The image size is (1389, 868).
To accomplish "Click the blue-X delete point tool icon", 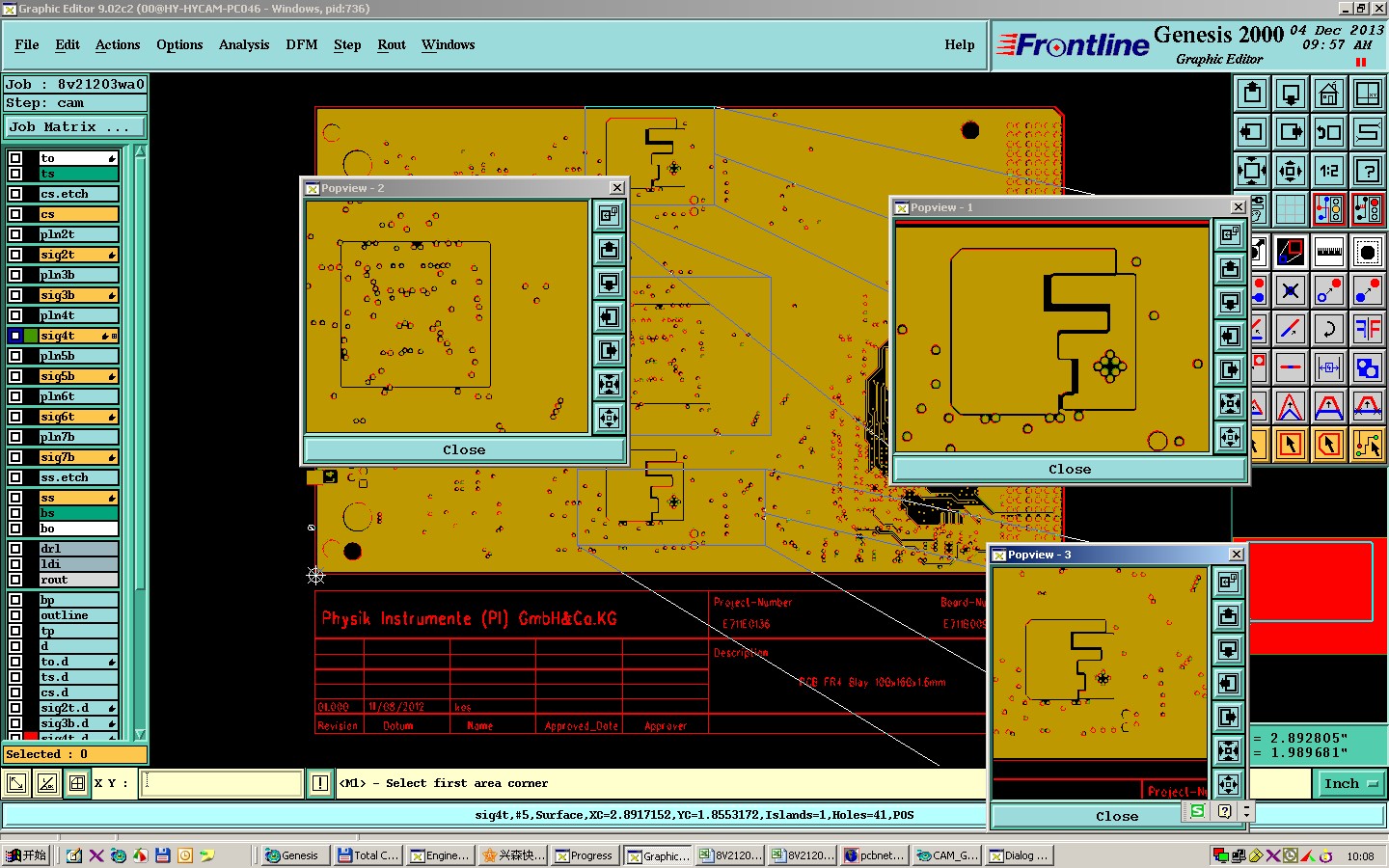I will 1291,290.
